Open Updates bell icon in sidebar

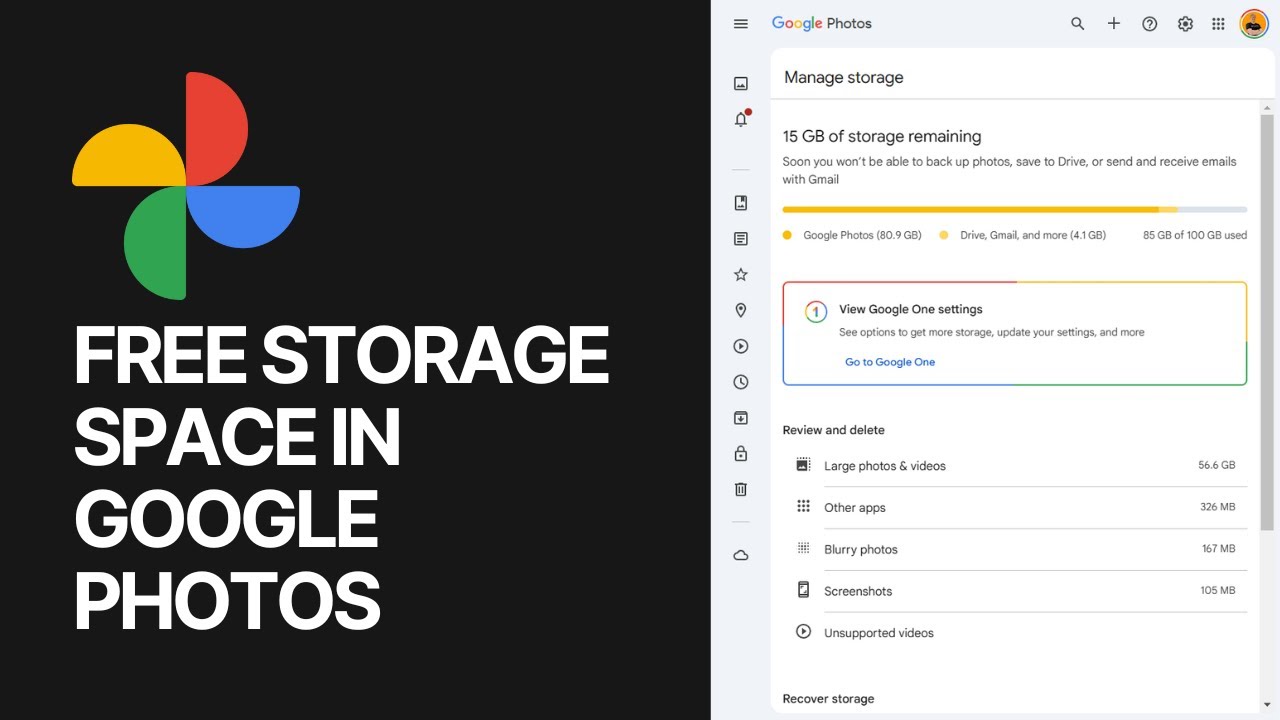[741, 120]
